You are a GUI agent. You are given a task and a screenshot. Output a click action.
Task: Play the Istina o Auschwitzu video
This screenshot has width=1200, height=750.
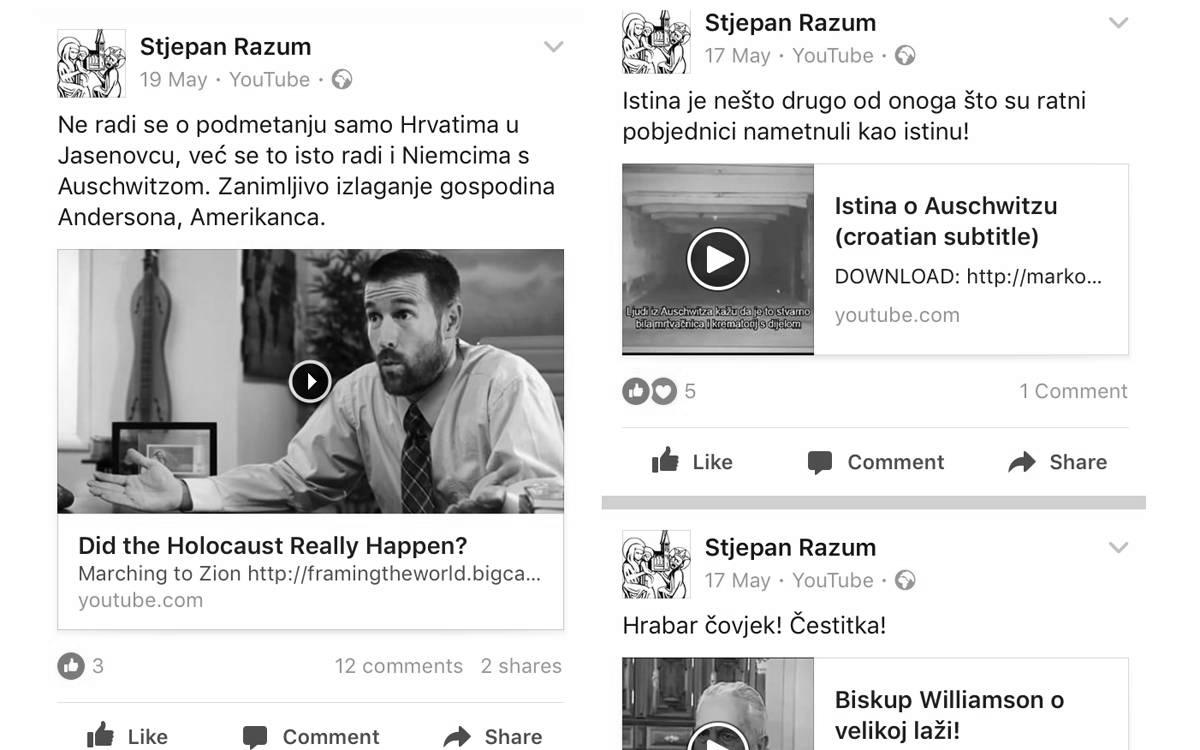718,259
